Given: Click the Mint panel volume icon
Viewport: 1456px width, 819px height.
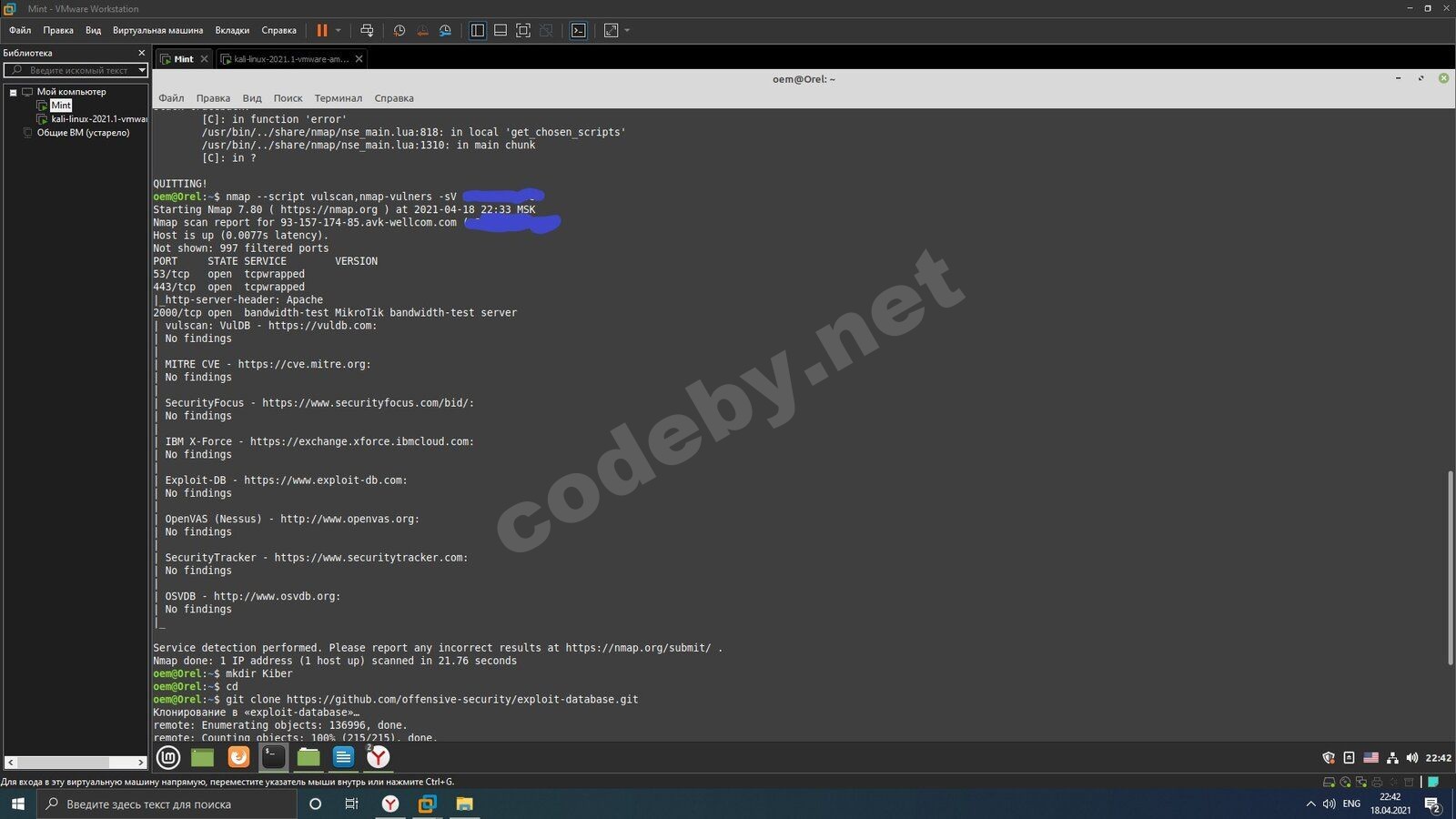Looking at the screenshot, I should (x=1412, y=758).
